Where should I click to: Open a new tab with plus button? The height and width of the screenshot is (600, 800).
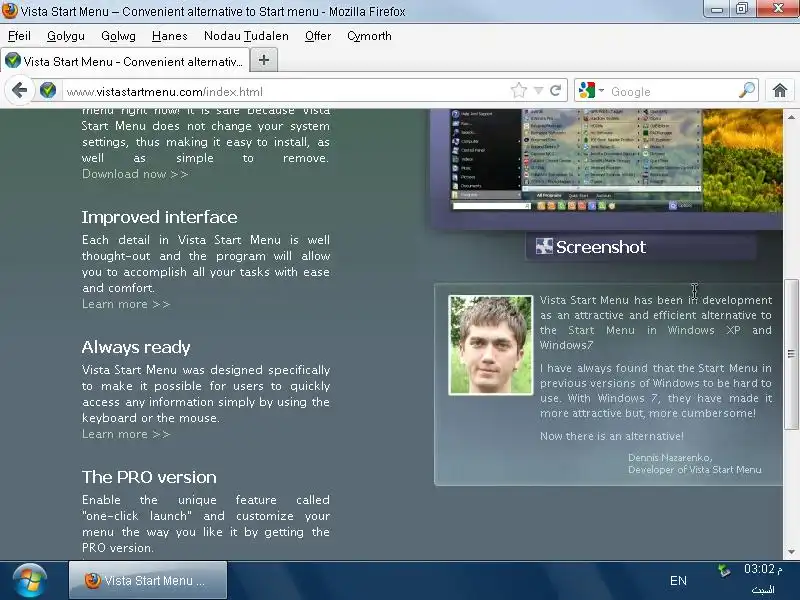click(x=263, y=60)
